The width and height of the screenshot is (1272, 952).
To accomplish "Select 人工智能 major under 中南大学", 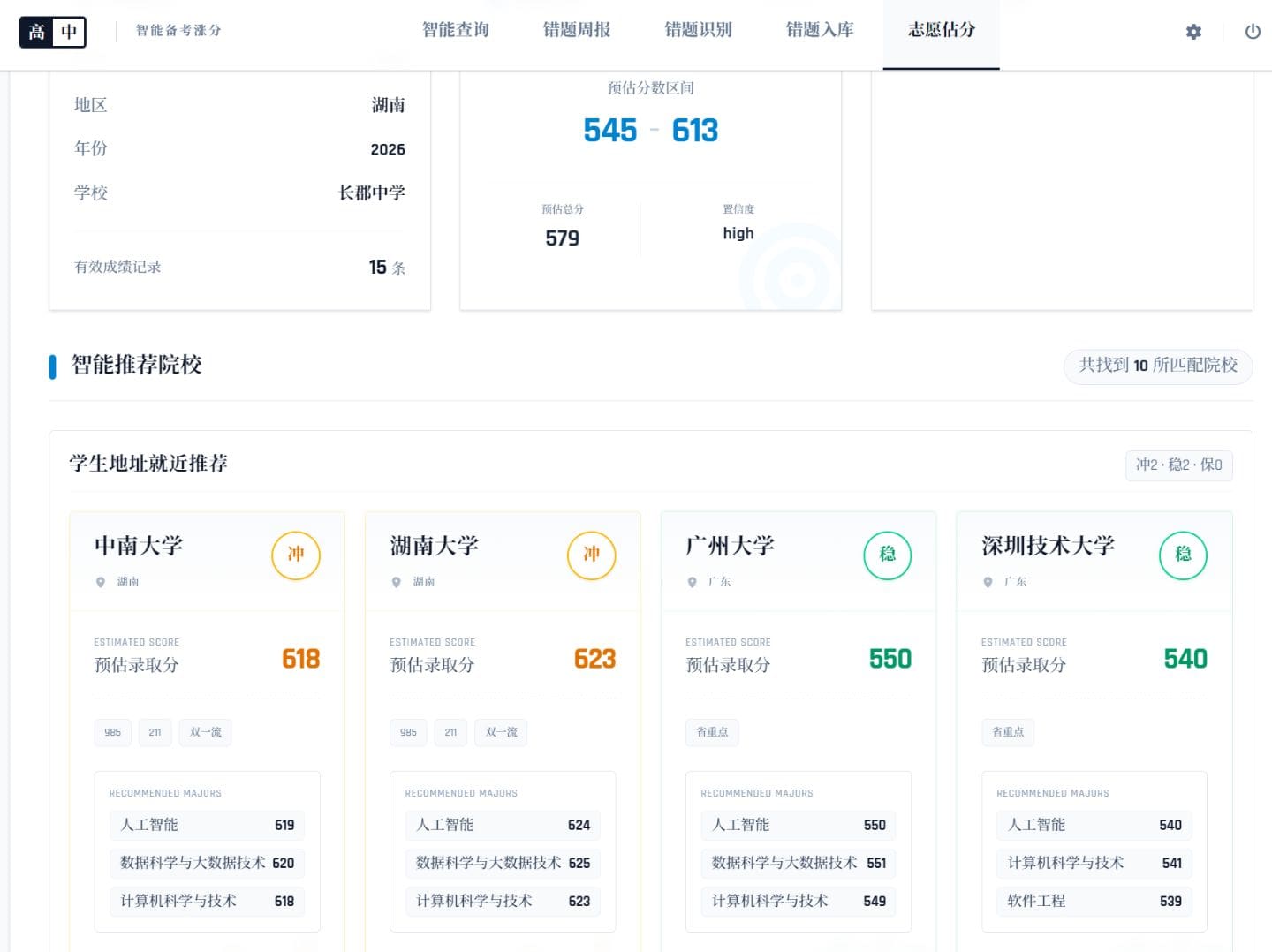I will (x=207, y=825).
